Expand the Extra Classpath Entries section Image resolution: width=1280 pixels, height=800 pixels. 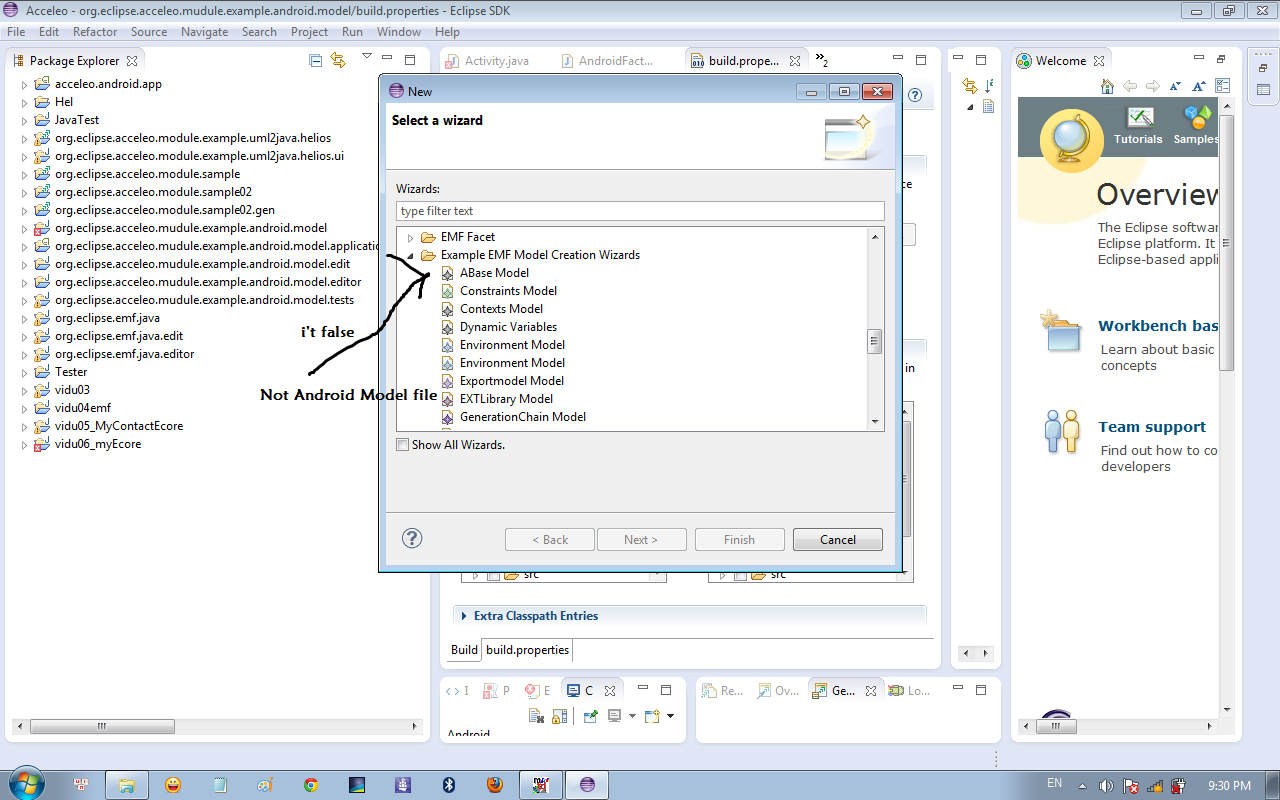463,616
